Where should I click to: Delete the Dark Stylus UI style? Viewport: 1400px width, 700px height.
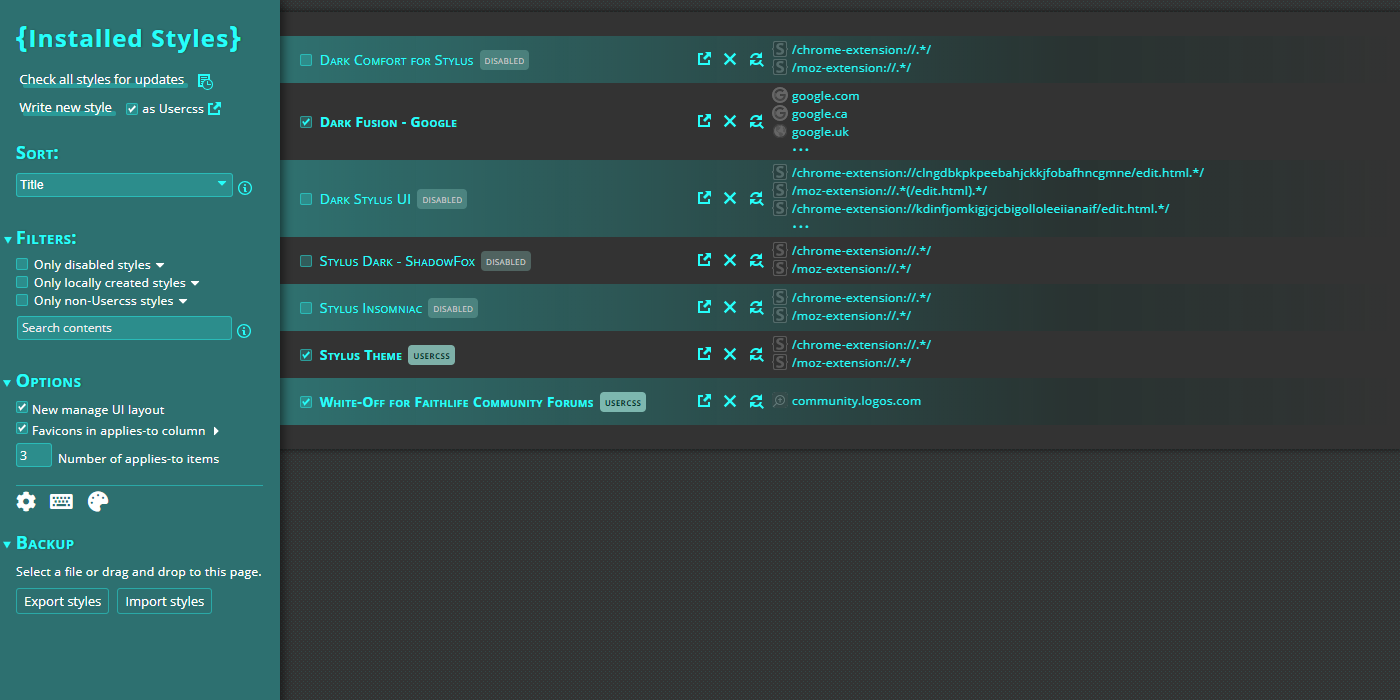coord(730,198)
